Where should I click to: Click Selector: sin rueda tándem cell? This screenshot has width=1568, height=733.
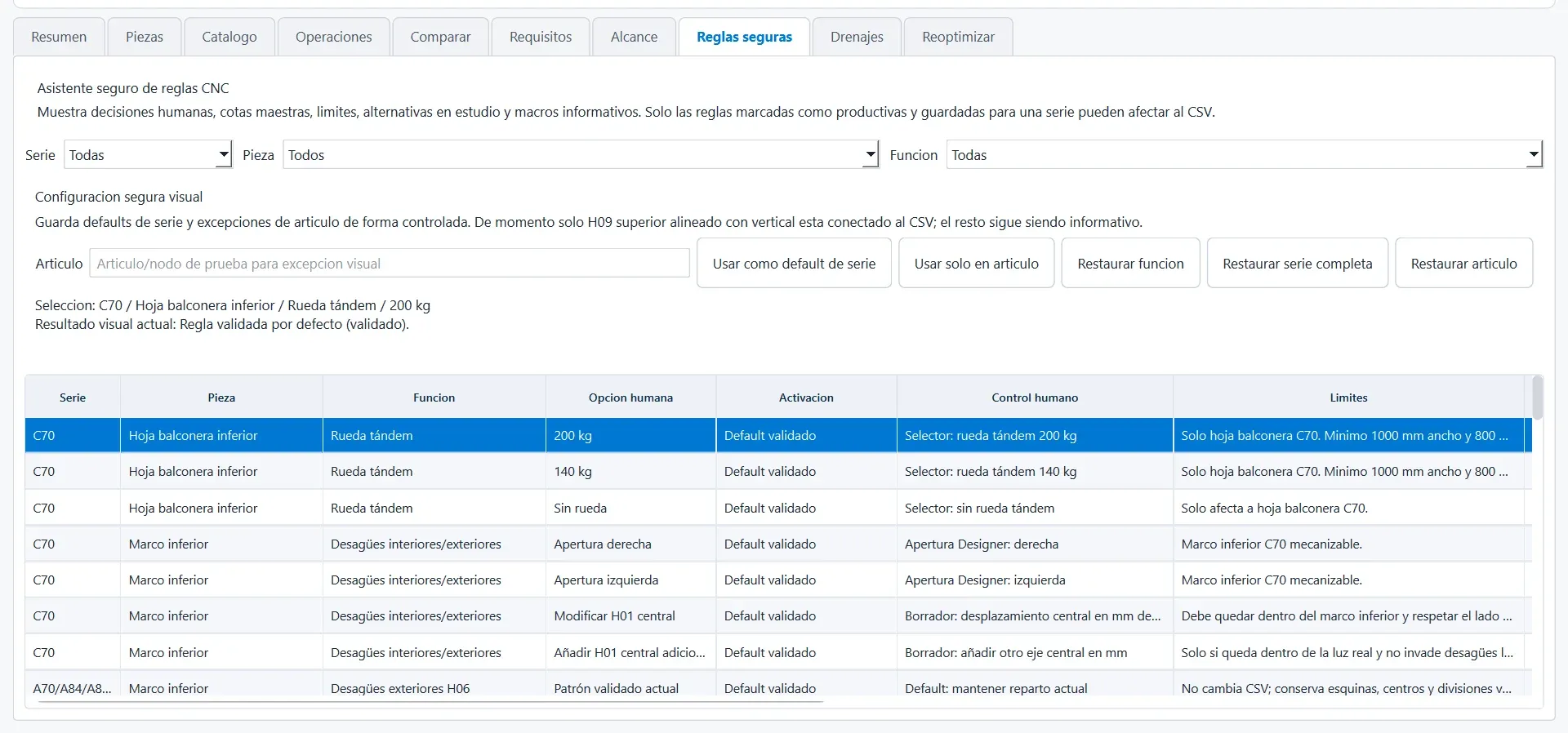1036,508
